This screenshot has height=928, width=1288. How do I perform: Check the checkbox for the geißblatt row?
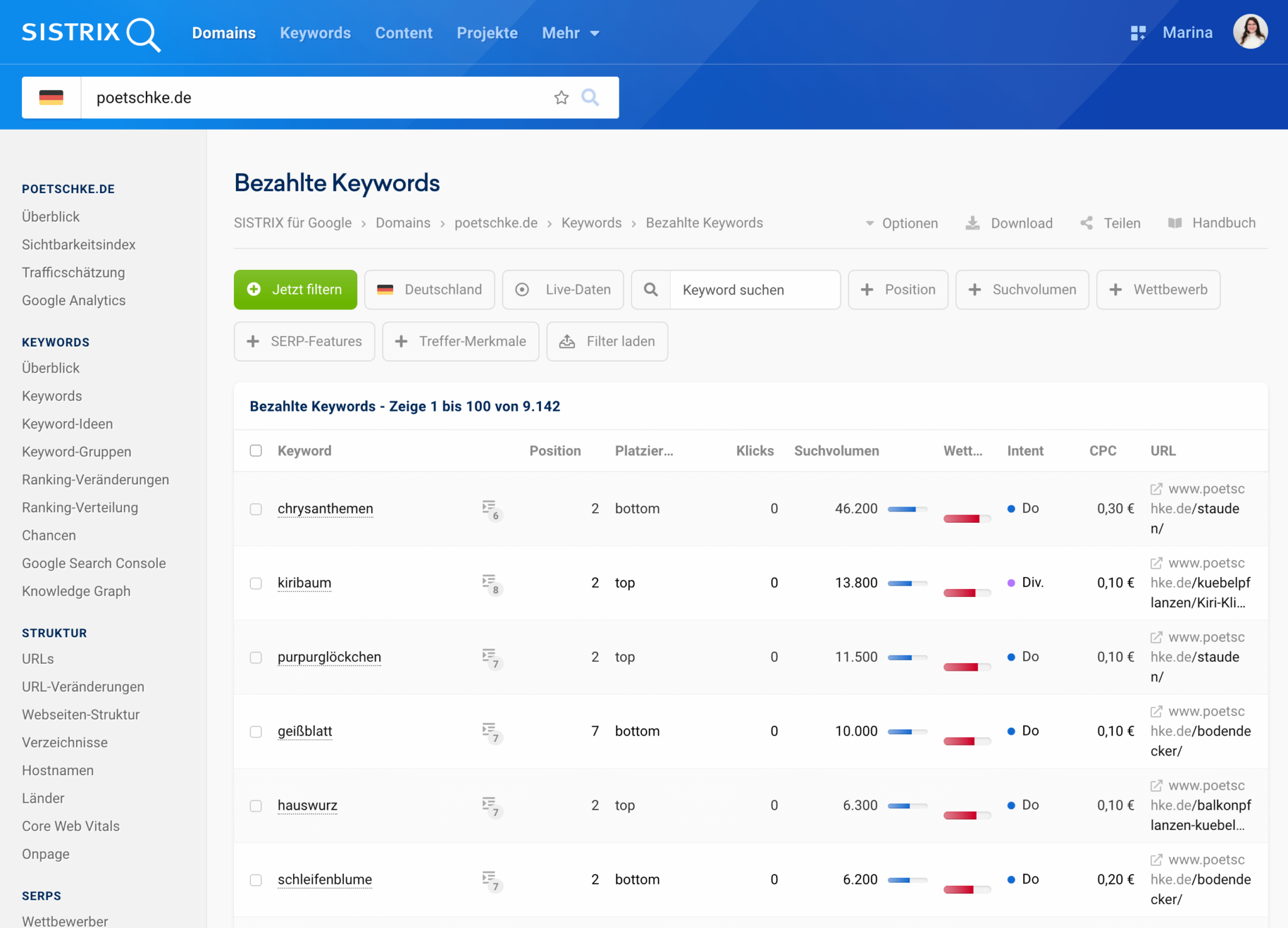click(256, 732)
